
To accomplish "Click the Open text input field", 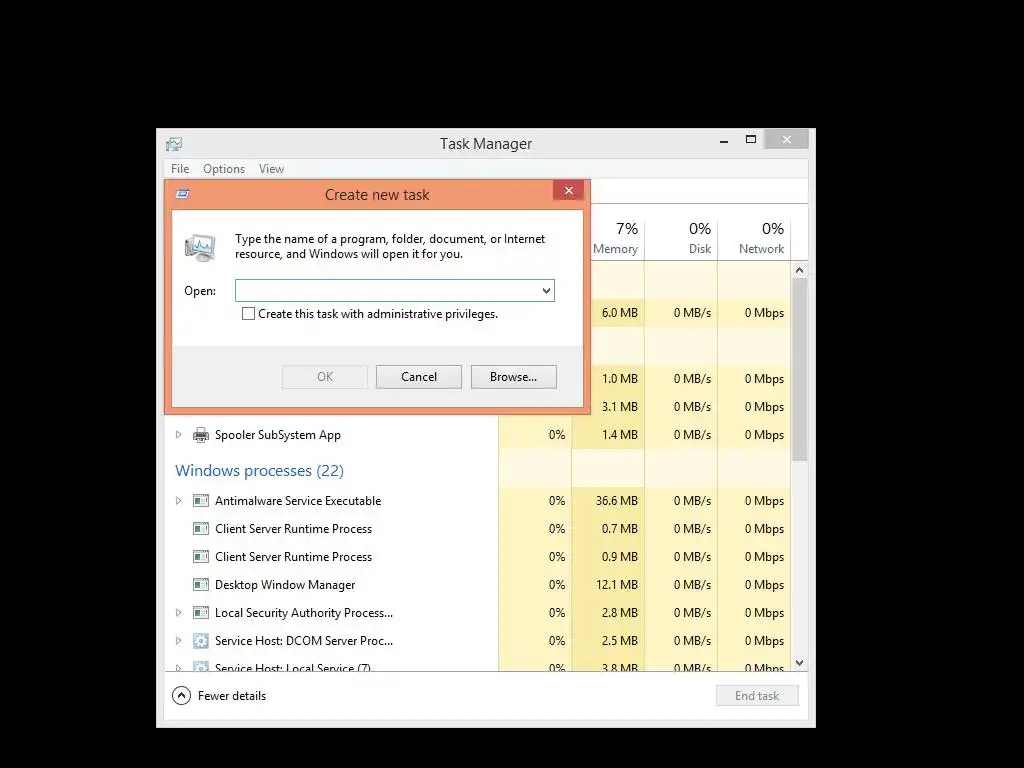I will [388, 291].
